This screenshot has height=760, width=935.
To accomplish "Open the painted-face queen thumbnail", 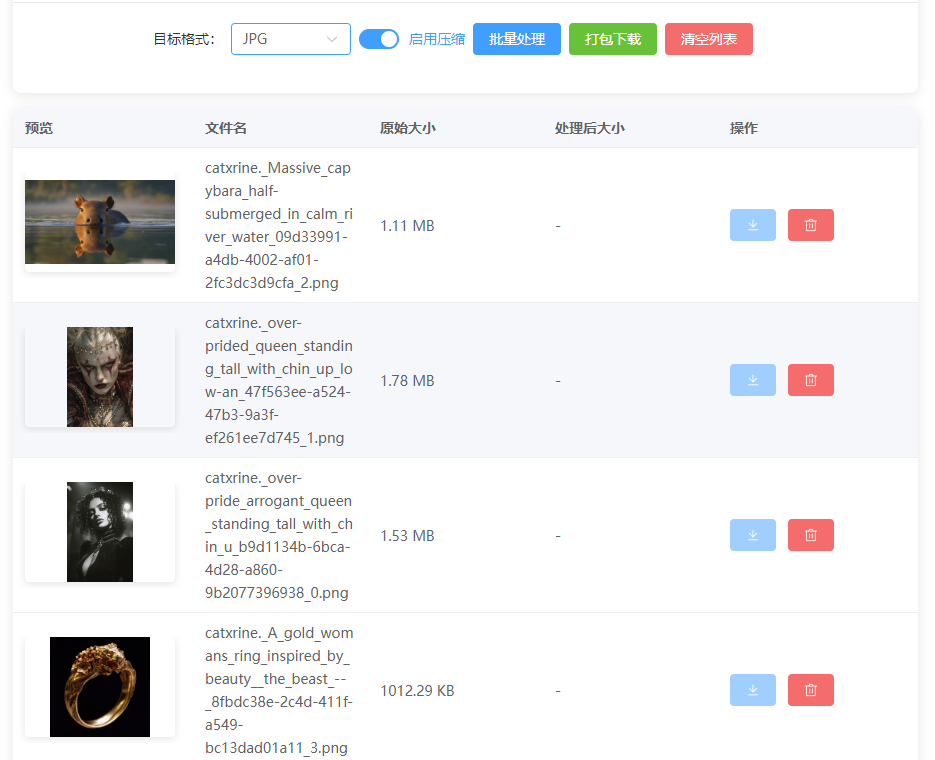I will point(100,377).
